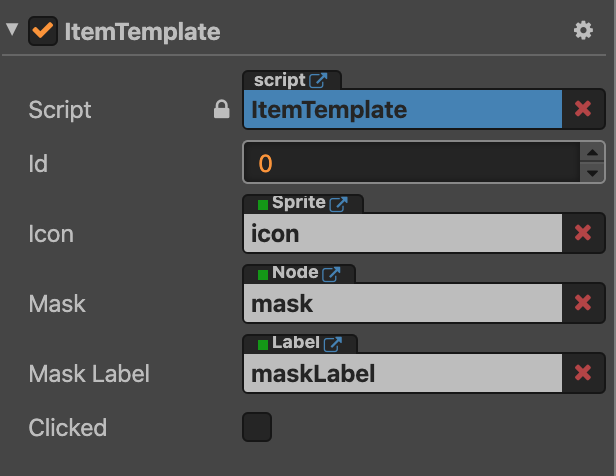Click the script type external-link icon
Screen dimensions: 616x476
(x=319, y=80)
